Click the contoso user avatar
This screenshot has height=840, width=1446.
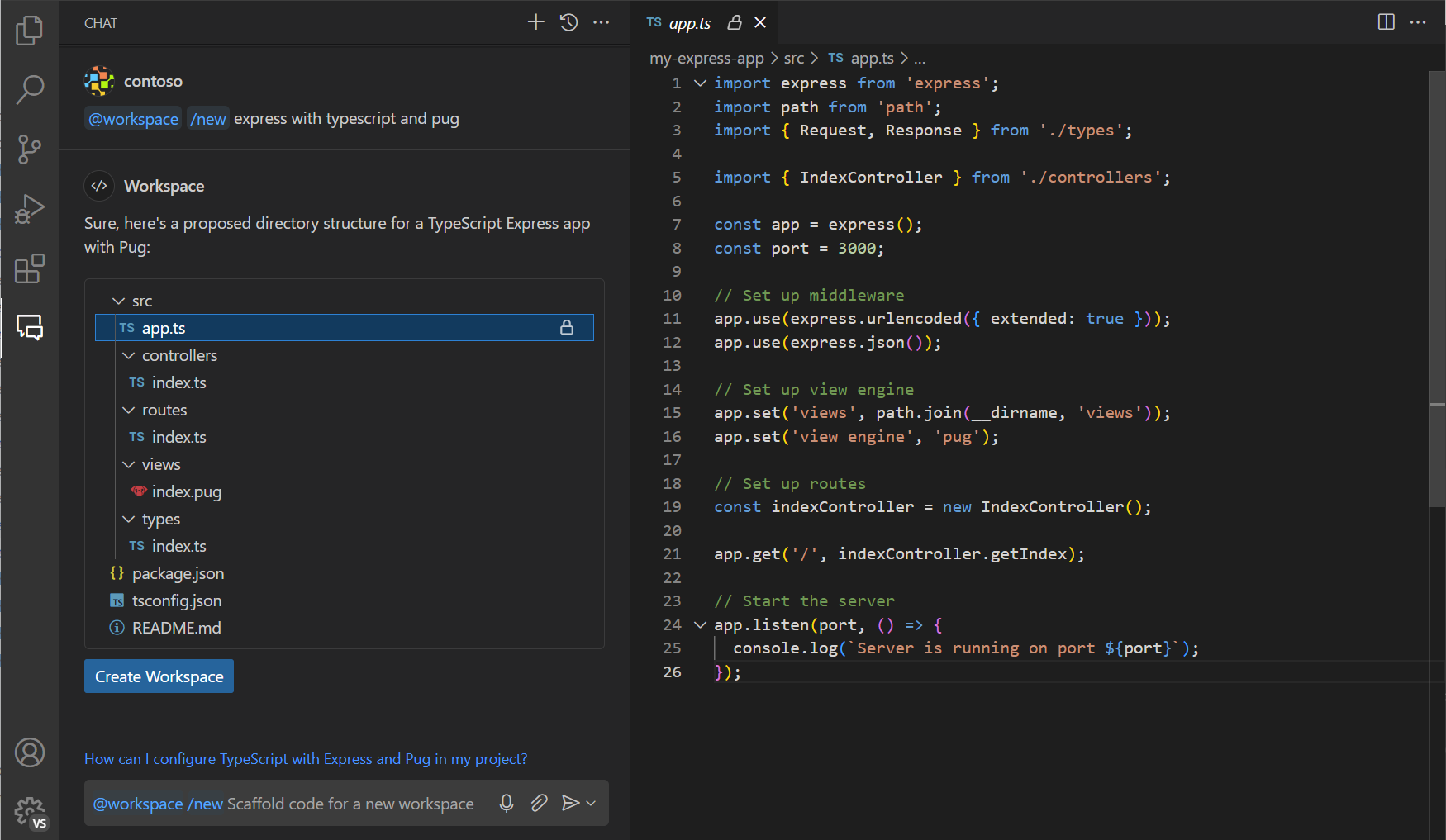point(99,81)
